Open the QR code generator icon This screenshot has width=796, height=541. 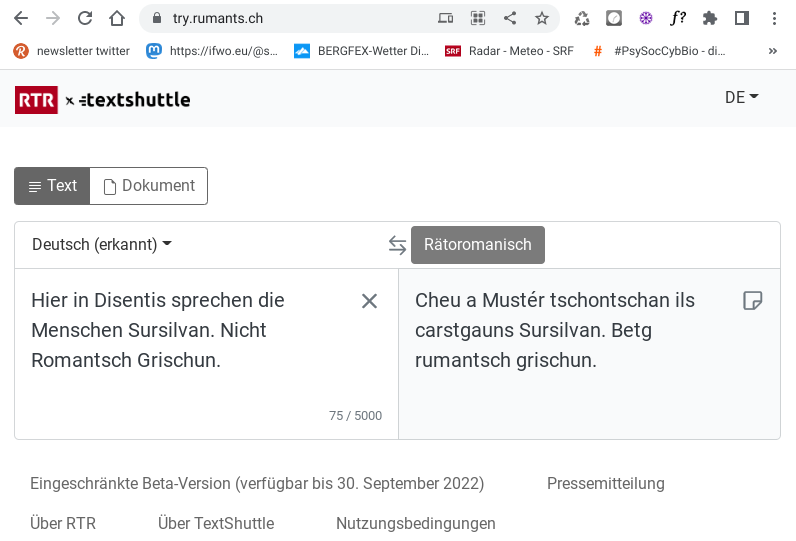click(x=478, y=18)
